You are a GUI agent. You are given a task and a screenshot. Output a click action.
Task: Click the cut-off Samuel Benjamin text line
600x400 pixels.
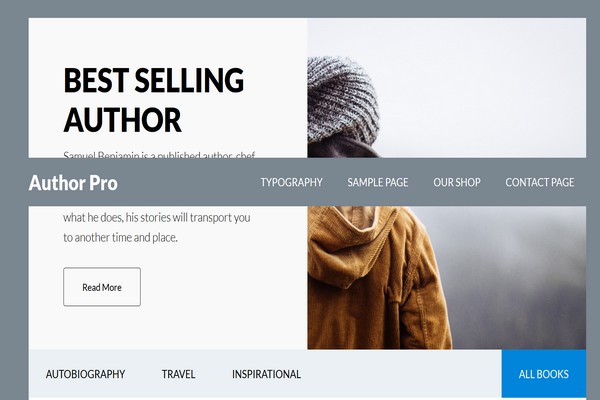[159, 155]
